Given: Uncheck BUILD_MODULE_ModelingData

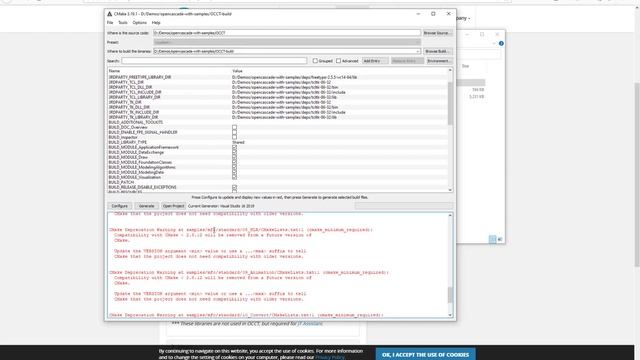Looking at the screenshot, I should tap(234, 172).
